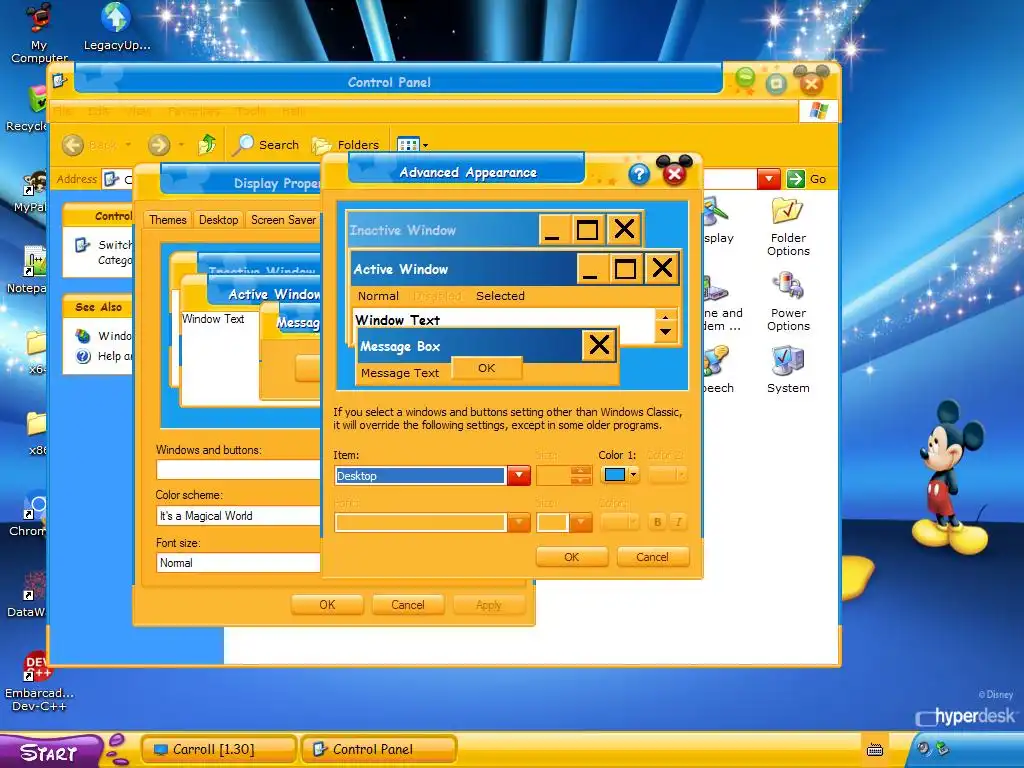
Task: Click the Window Text area in preview
Action: (397, 320)
